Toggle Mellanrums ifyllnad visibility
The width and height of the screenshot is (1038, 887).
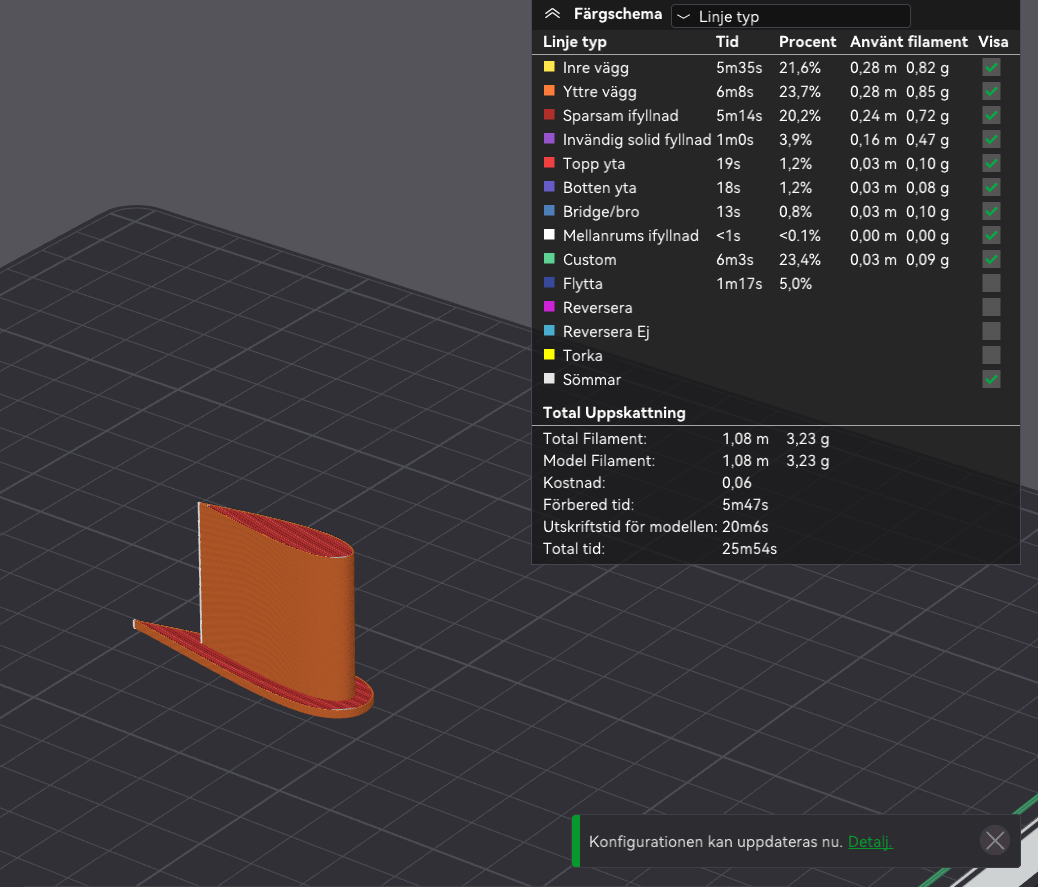991,236
